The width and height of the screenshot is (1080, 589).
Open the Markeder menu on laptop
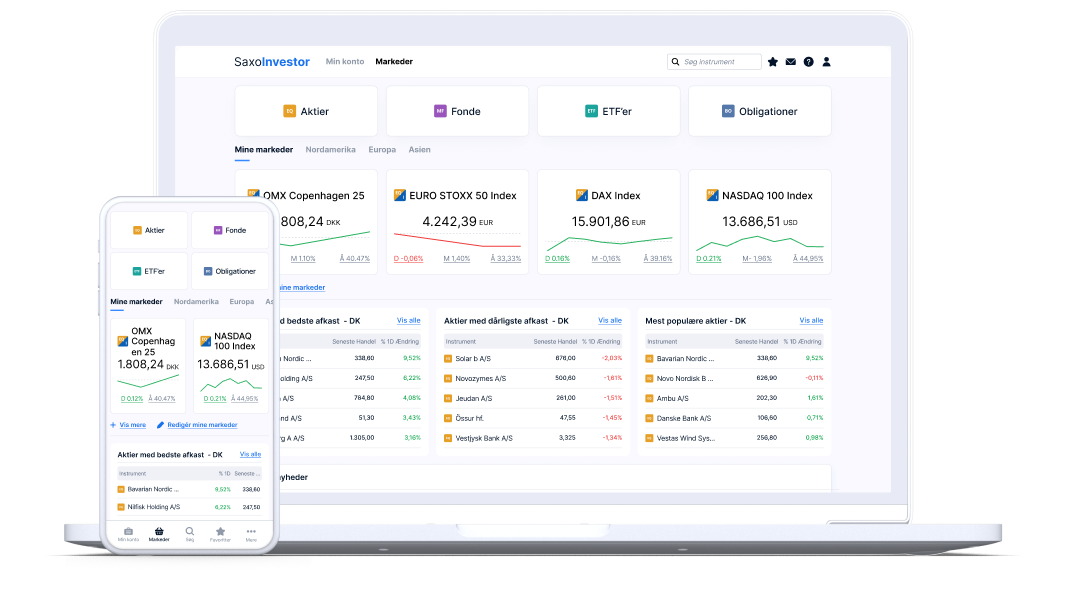click(394, 62)
